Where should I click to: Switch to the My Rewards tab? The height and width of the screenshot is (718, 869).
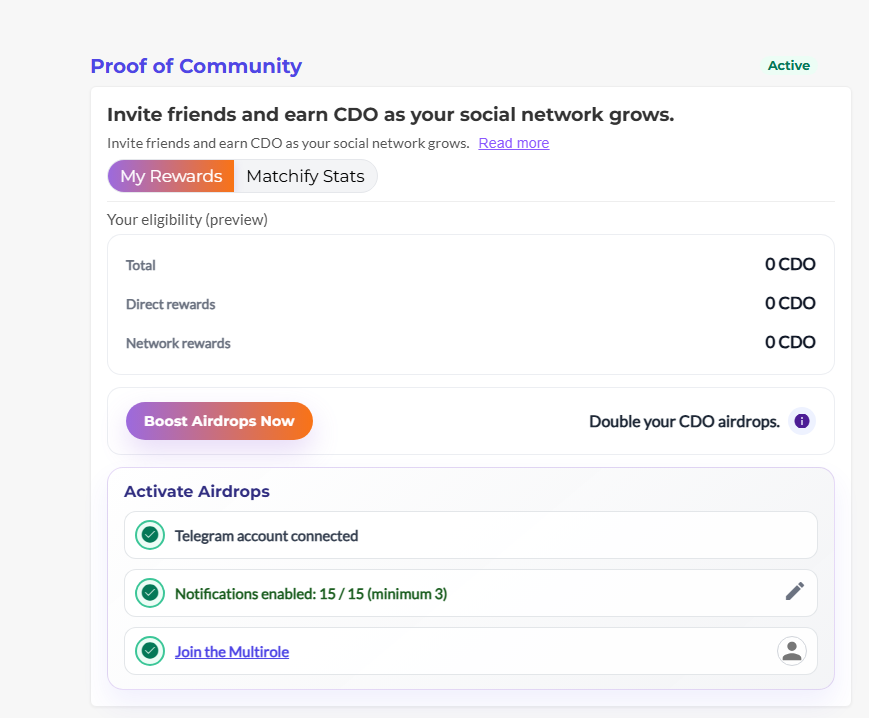(171, 176)
